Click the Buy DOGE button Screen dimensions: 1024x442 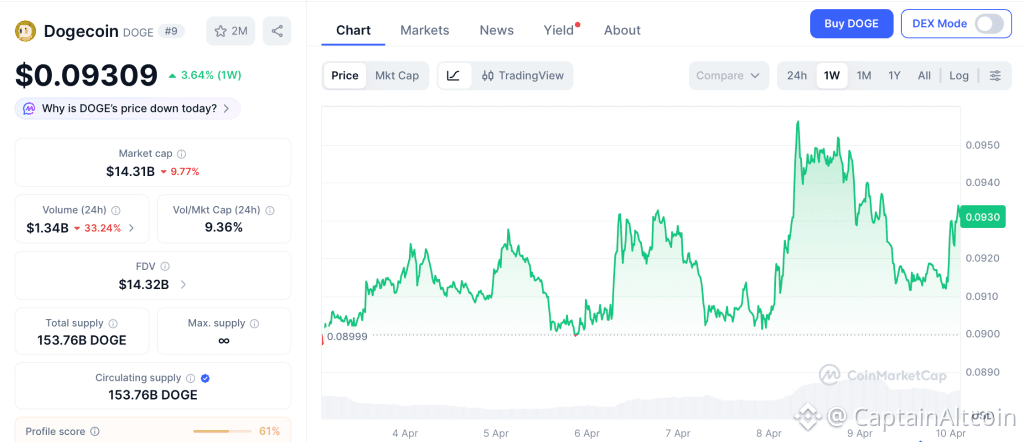point(851,24)
